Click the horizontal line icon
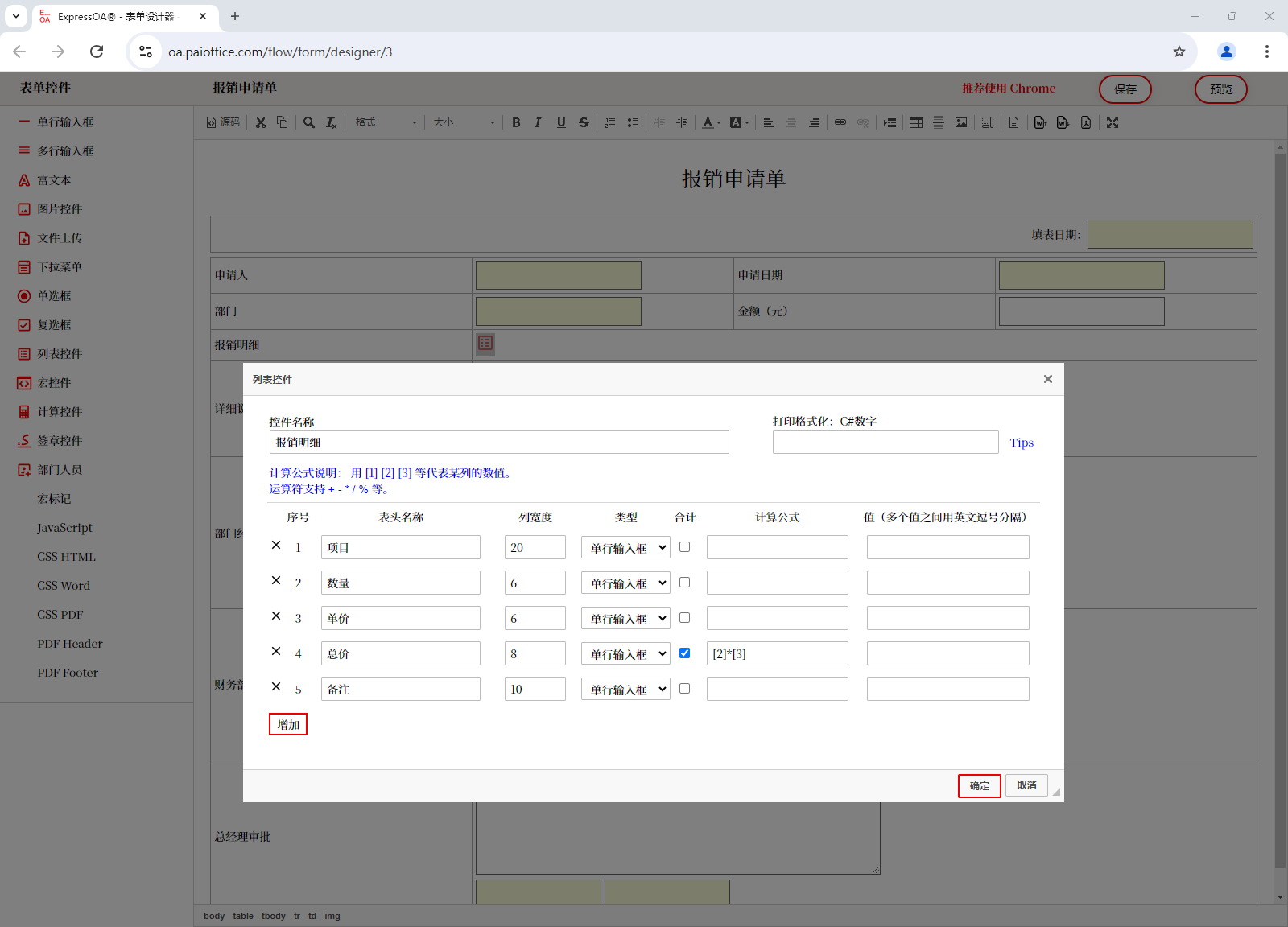This screenshot has height=927, width=1288. click(939, 122)
